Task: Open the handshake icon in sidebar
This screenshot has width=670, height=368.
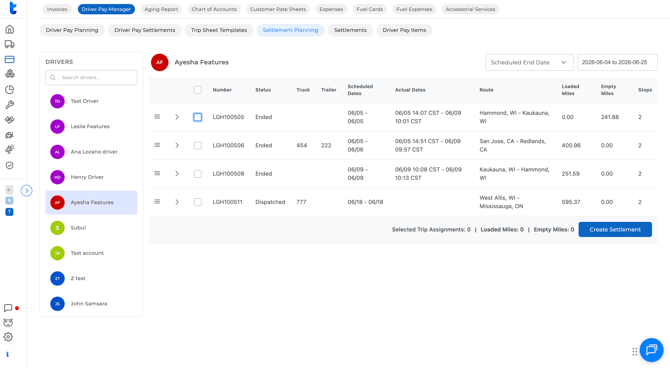Action: [x=9, y=120]
